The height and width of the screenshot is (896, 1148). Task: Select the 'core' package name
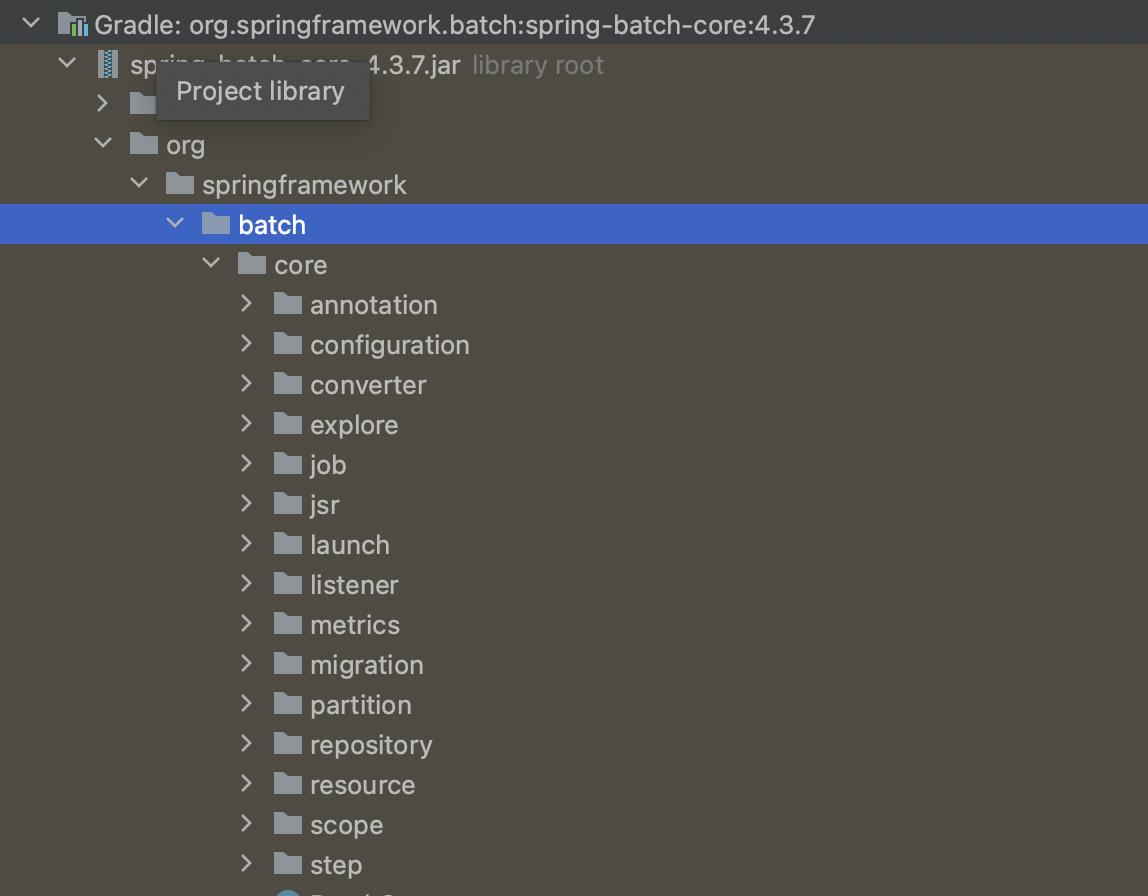pyautogui.click(x=300, y=265)
